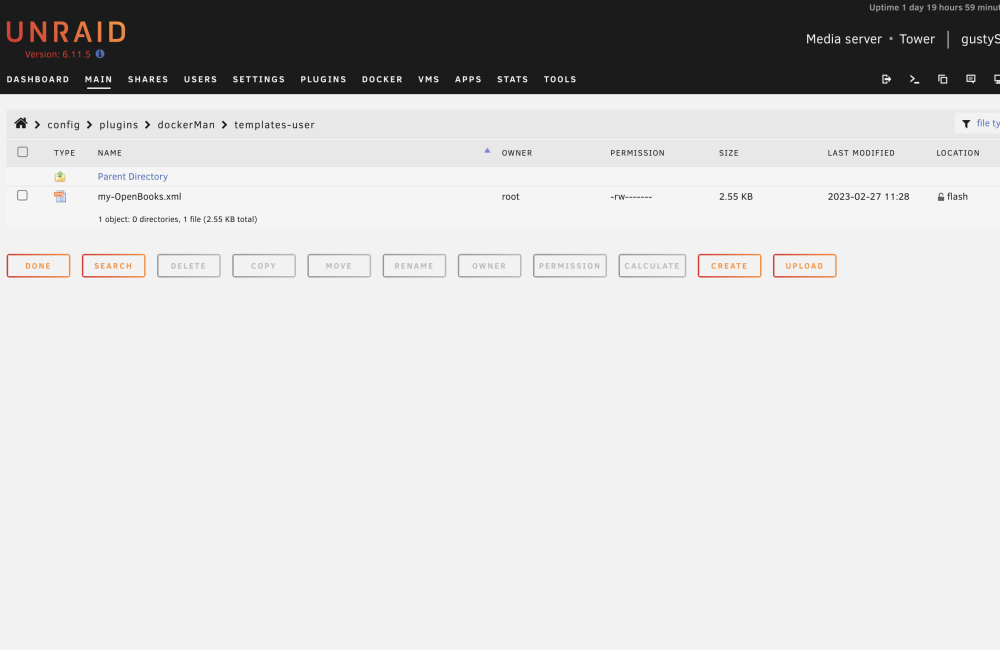Click the Tower server name
This screenshot has width=1000, height=650.
click(x=917, y=39)
